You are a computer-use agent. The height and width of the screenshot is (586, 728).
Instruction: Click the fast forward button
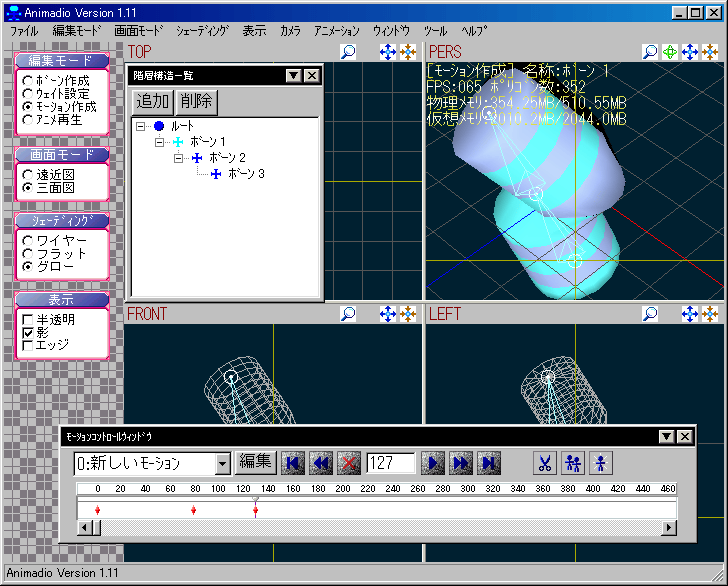(461, 463)
